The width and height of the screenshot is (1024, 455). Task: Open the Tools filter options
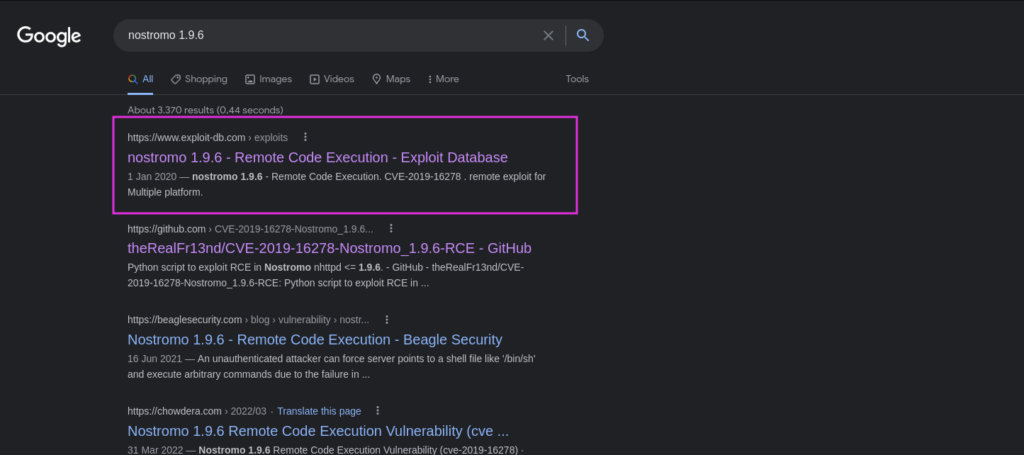click(577, 79)
